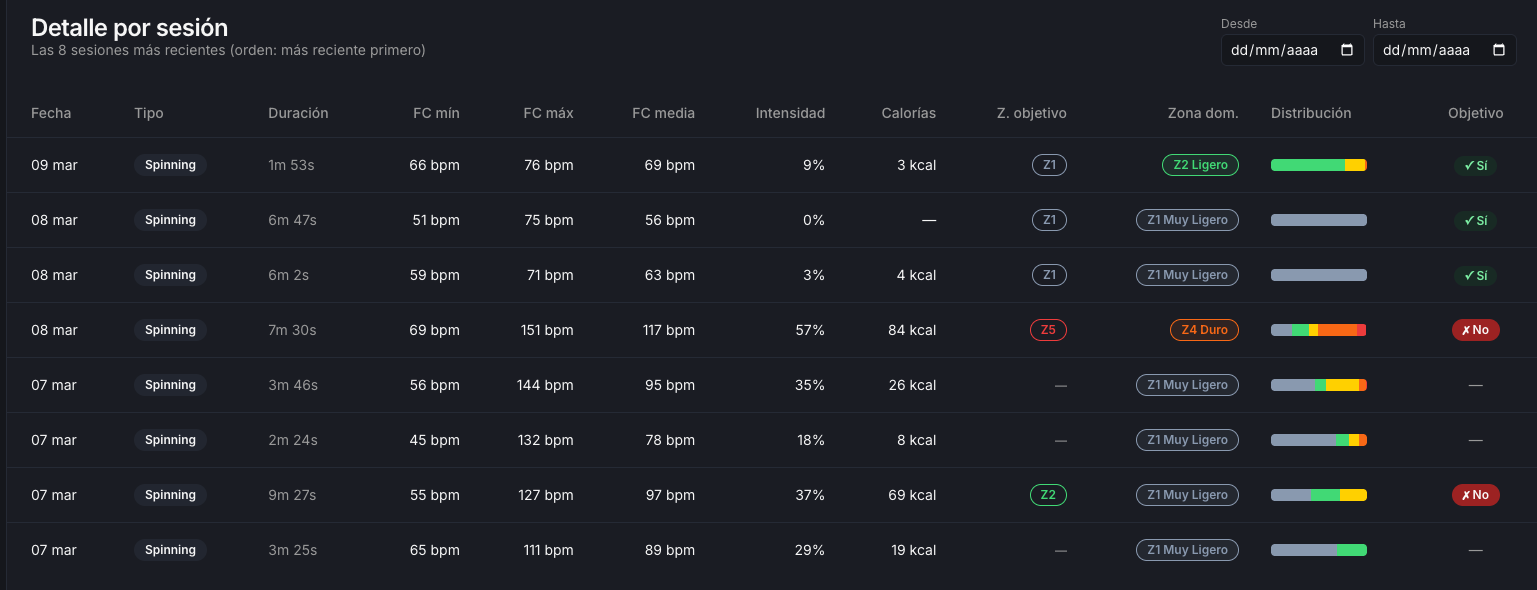The width and height of the screenshot is (1537, 590).
Task: Click the green distribution bar on the last row
Action: (1318, 549)
